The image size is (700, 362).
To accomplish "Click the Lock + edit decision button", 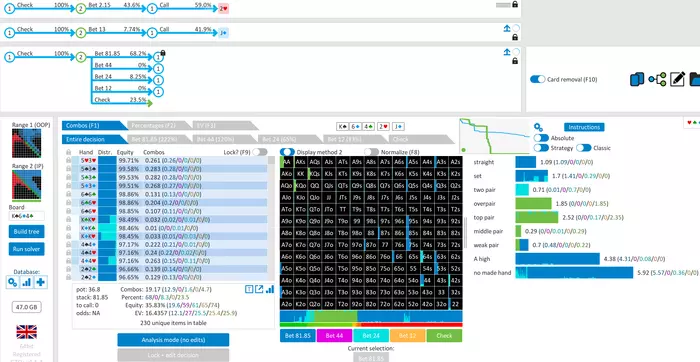I will click(173, 355).
